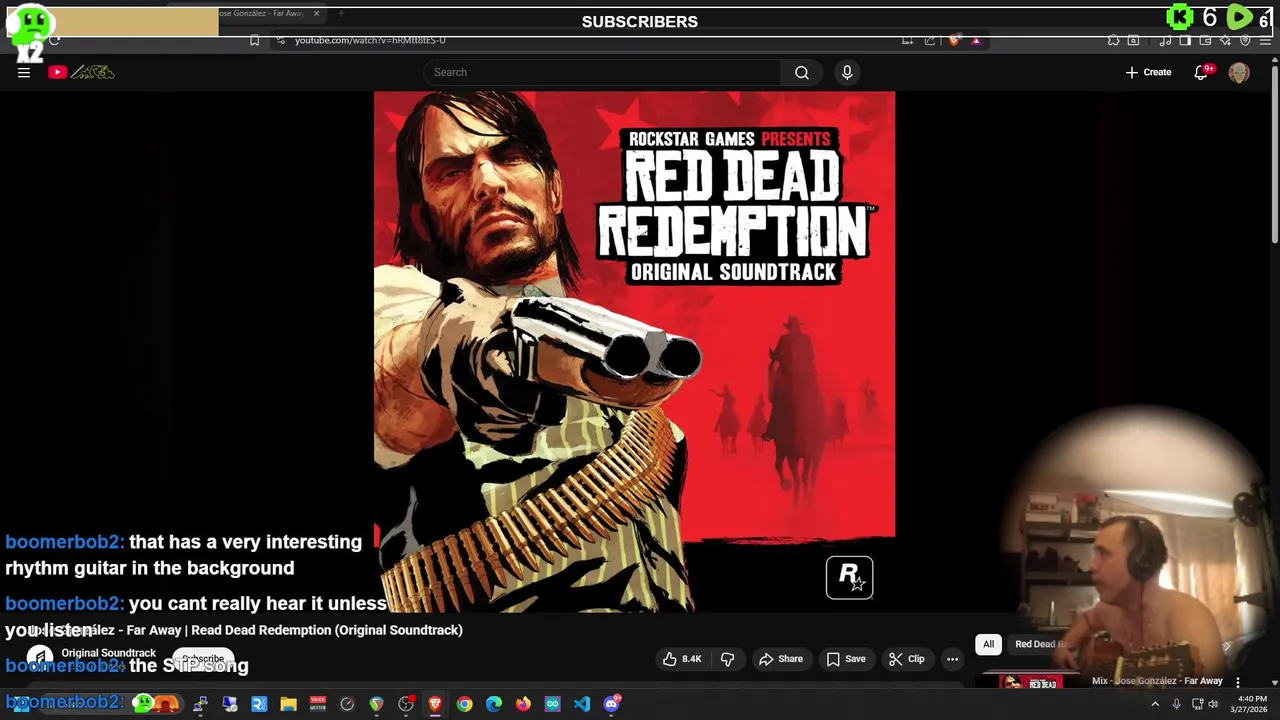Open the browser extensions puzzle icon
The width and height of the screenshot is (1280, 720).
[1113, 40]
